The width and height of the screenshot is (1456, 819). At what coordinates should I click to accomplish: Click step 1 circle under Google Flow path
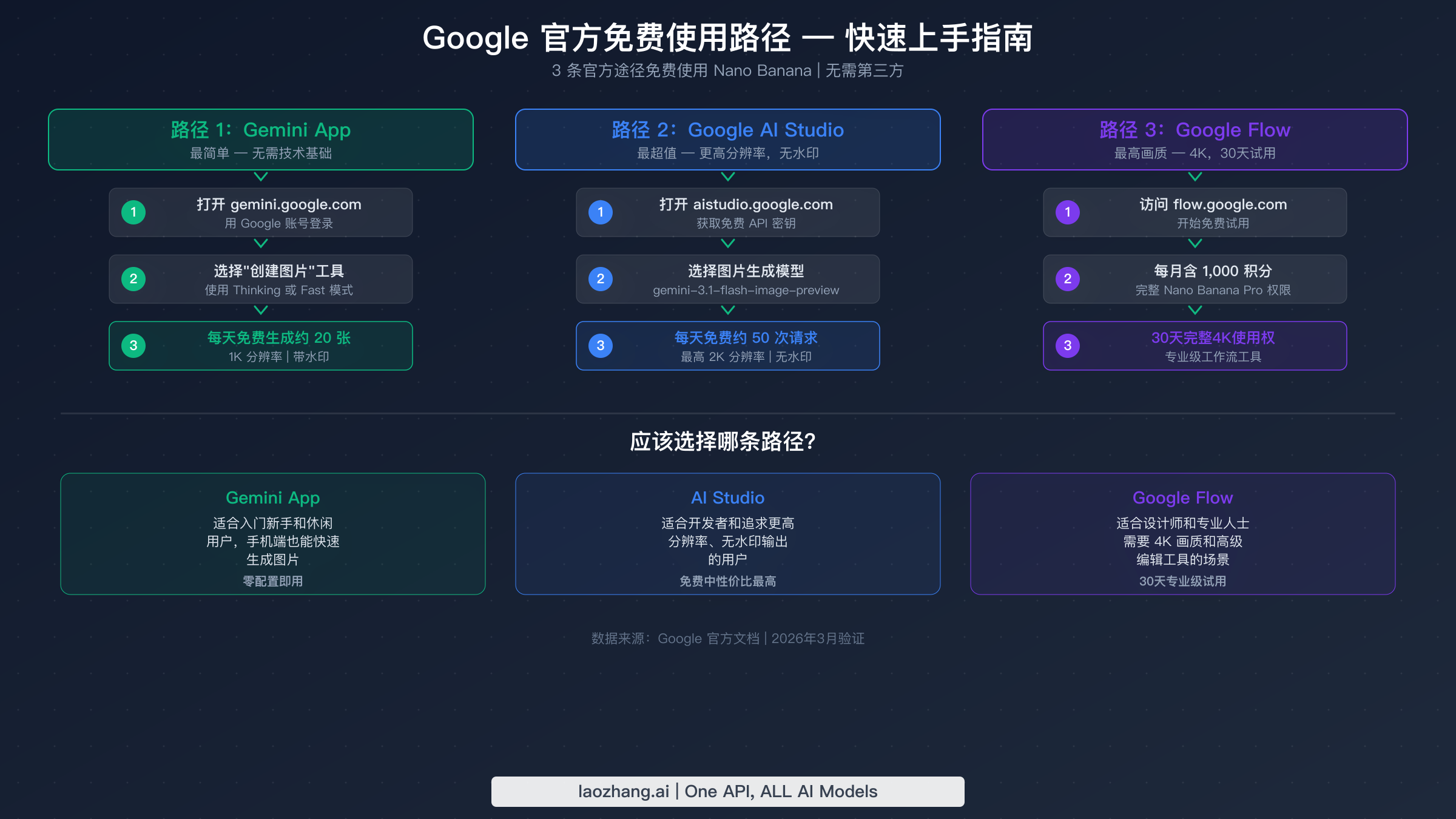pyautogui.click(x=1067, y=212)
